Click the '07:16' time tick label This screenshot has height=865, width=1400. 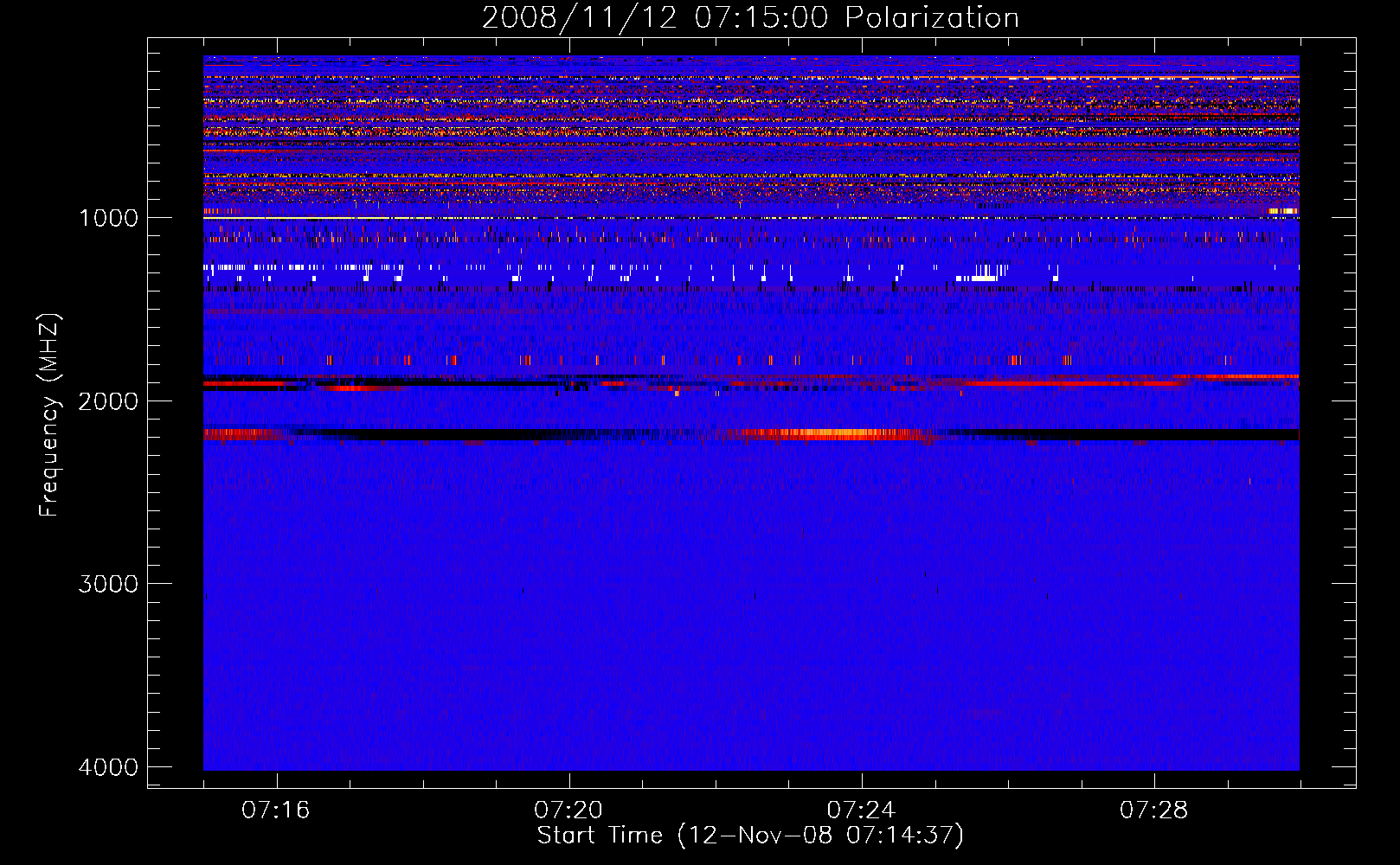click(x=276, y=811)
